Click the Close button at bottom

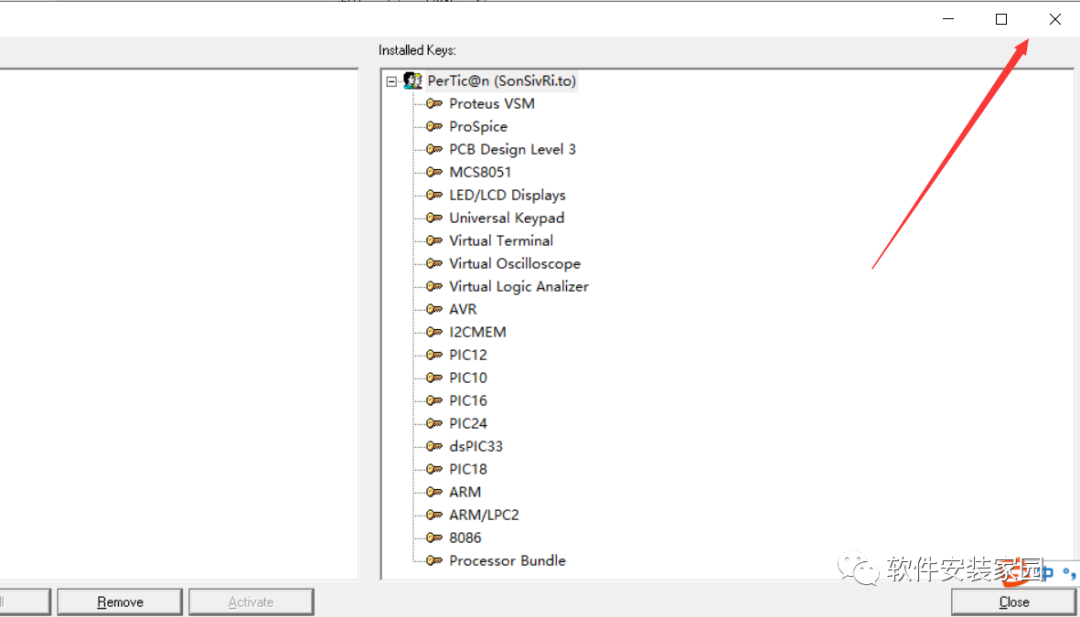point(1014,602)
